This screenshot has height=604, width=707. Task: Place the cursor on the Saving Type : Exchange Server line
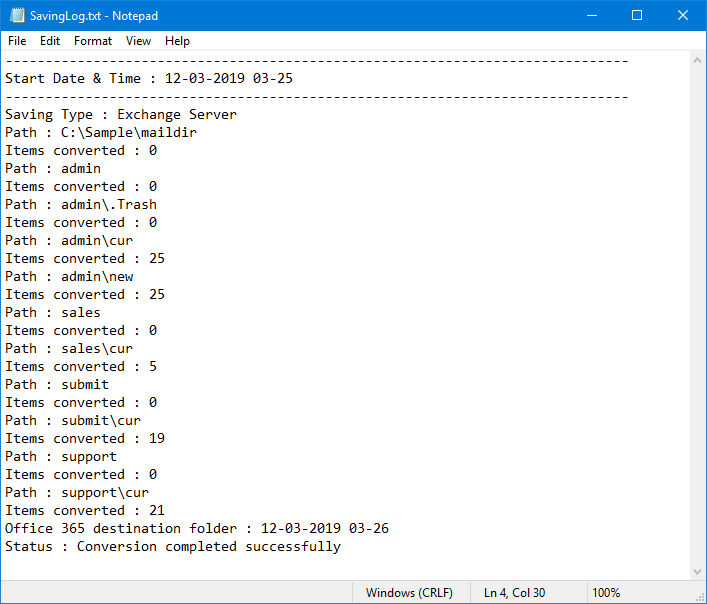click(x=120, y=114)
